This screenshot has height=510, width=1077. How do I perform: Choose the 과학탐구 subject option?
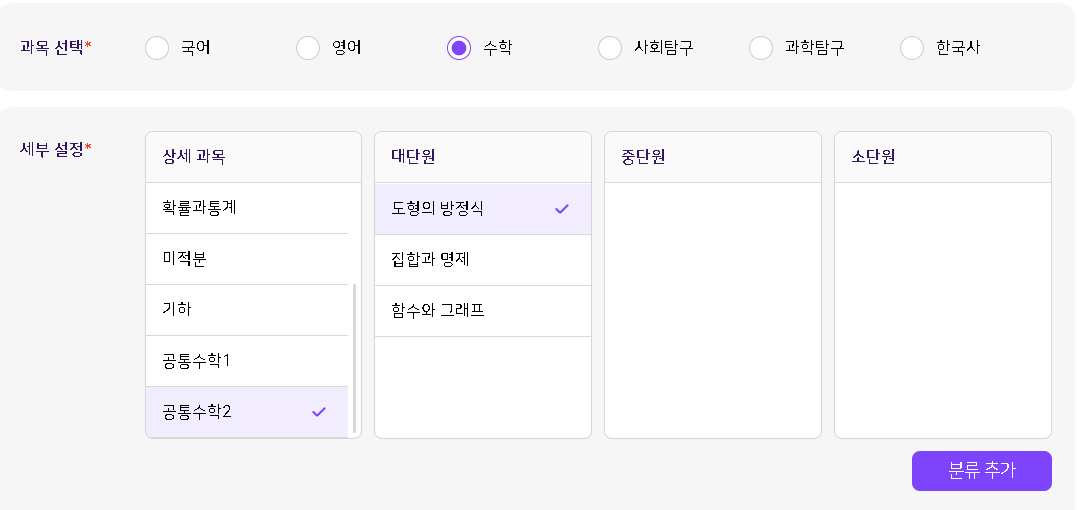click(x=761, y=48)
